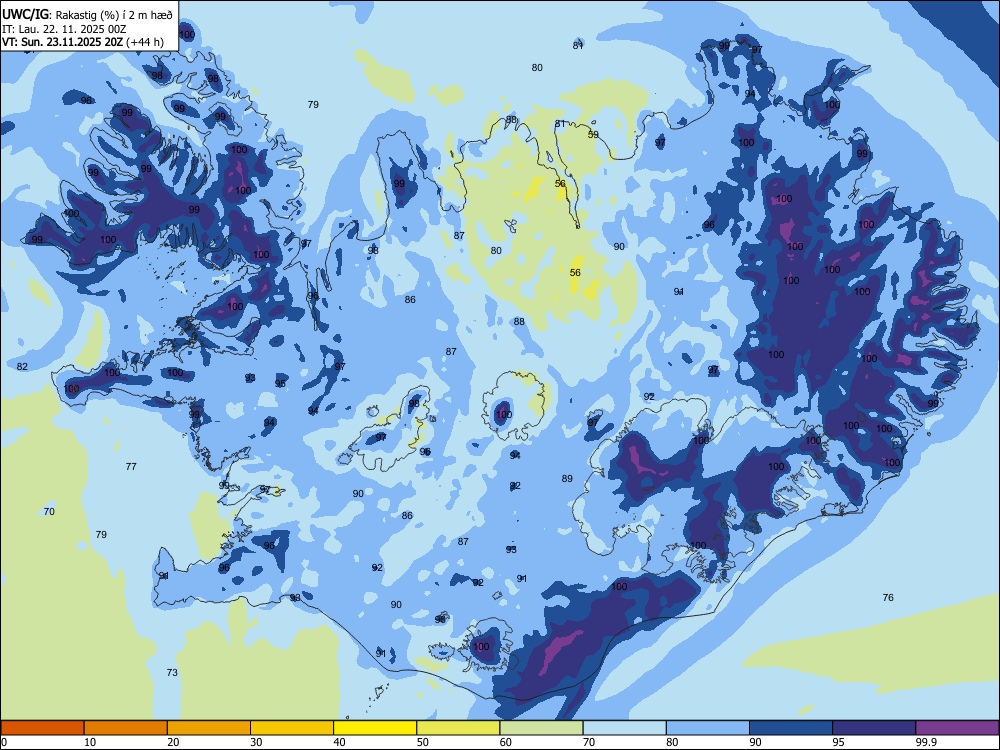
Task: Select the map value 89 in central Iceland
Action: click(567, 478)
